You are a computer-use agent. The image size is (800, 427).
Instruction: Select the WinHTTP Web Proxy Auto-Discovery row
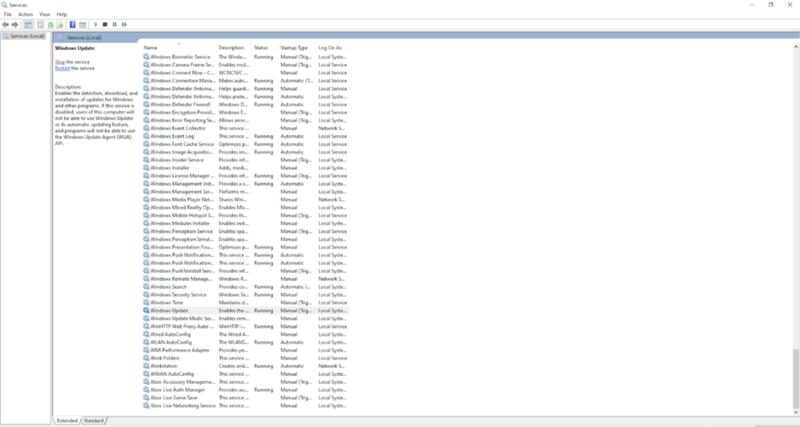point(245,326)
